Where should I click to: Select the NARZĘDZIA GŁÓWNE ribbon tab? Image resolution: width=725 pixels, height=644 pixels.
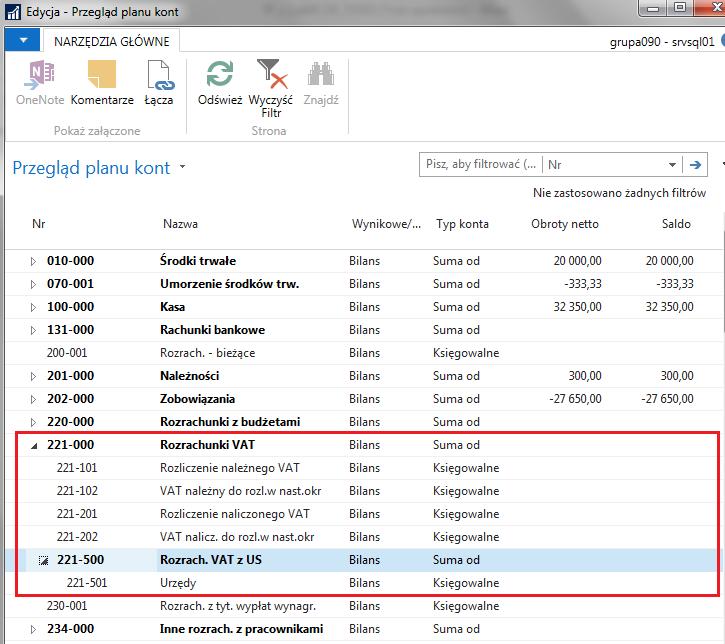tap(111, 42)
